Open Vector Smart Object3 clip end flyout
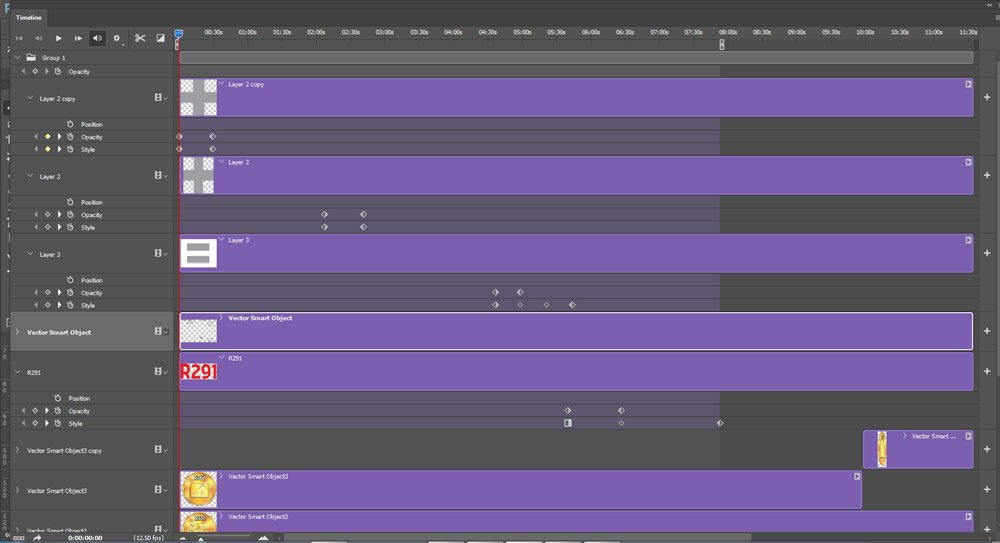 coord(857,477)
